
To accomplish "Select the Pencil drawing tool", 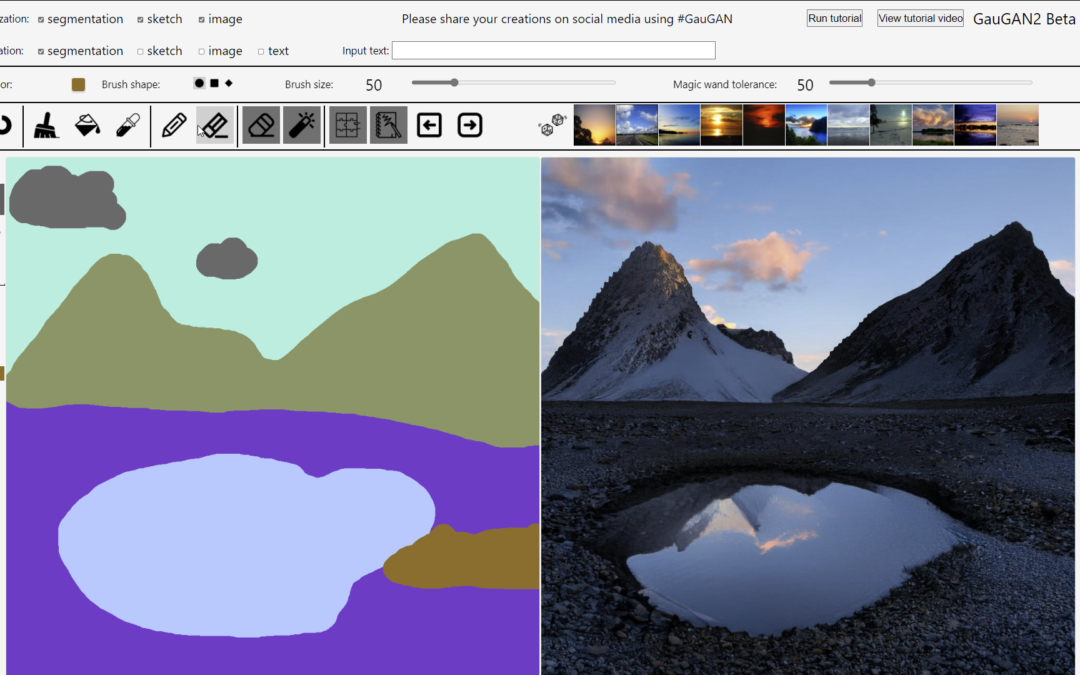I will [x=172, y=125].
